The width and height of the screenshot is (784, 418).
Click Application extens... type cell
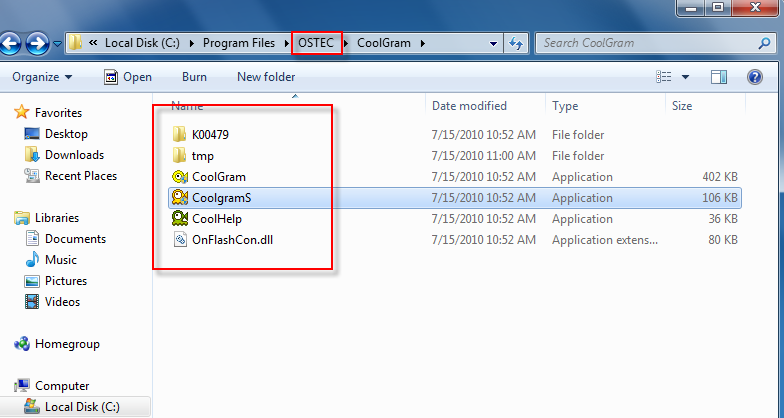pyautogui.click(x=604, y=240)
